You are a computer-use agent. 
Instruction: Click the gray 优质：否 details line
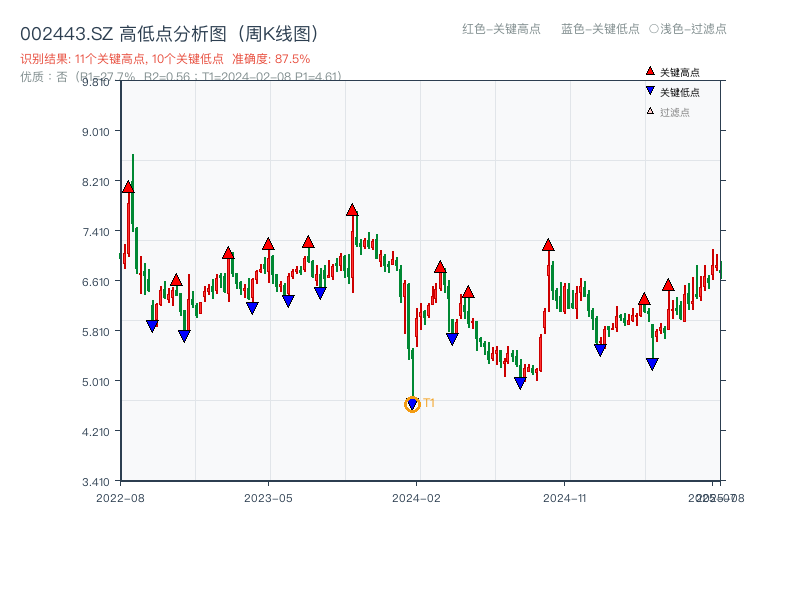(181, 77)
